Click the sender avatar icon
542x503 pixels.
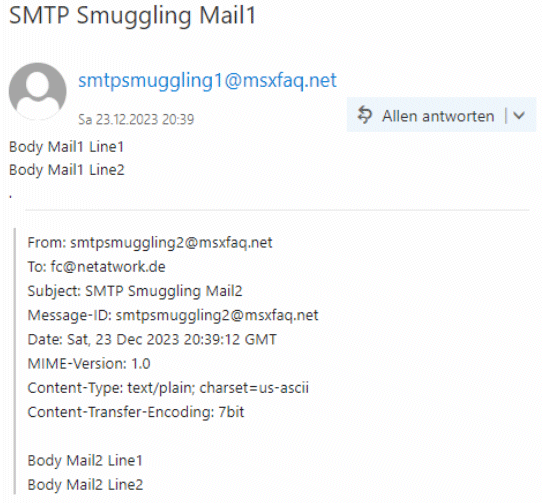[38, 91]
